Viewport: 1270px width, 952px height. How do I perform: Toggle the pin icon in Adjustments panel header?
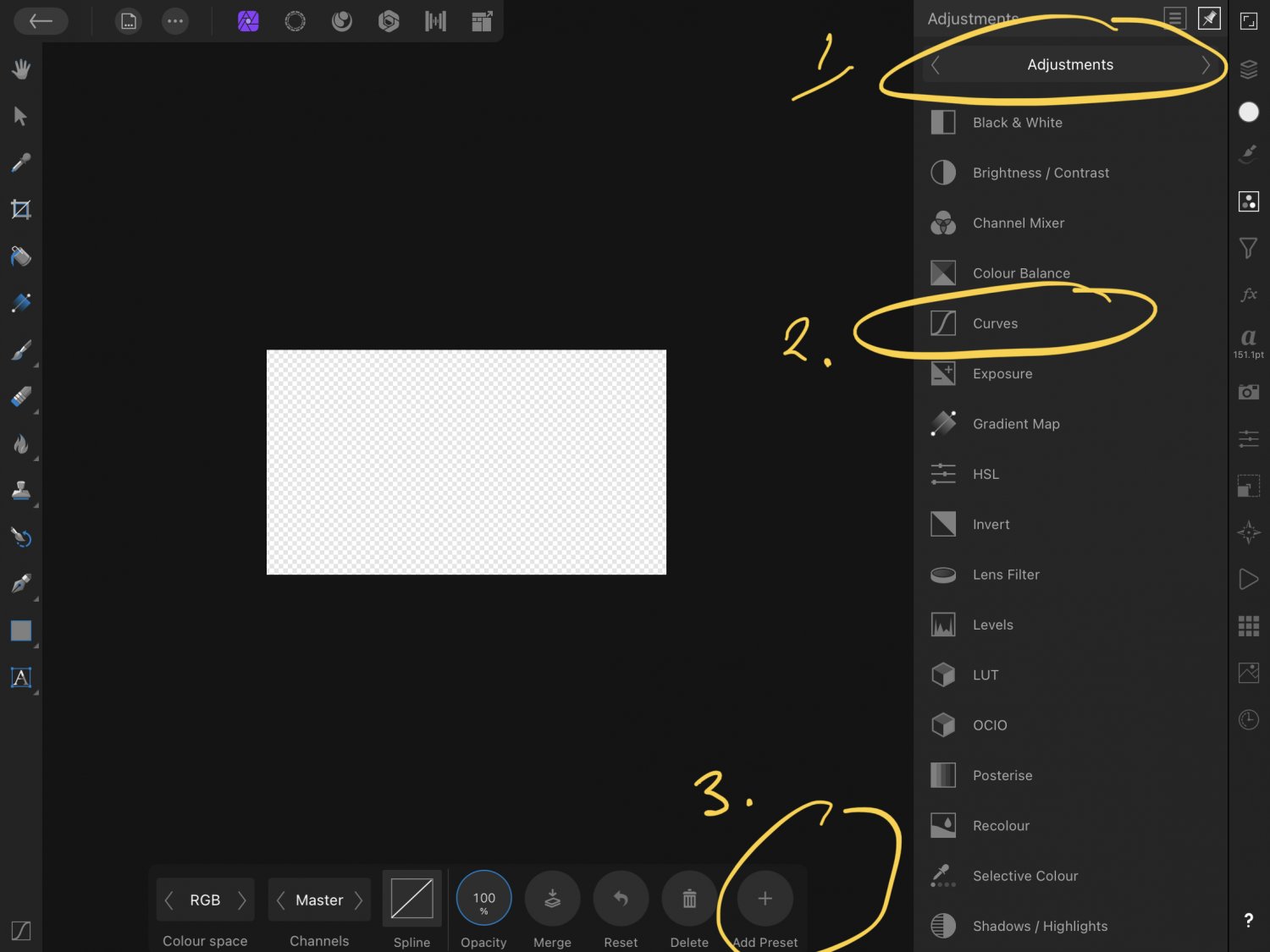pyautogui.click(x=1209, y=19)
